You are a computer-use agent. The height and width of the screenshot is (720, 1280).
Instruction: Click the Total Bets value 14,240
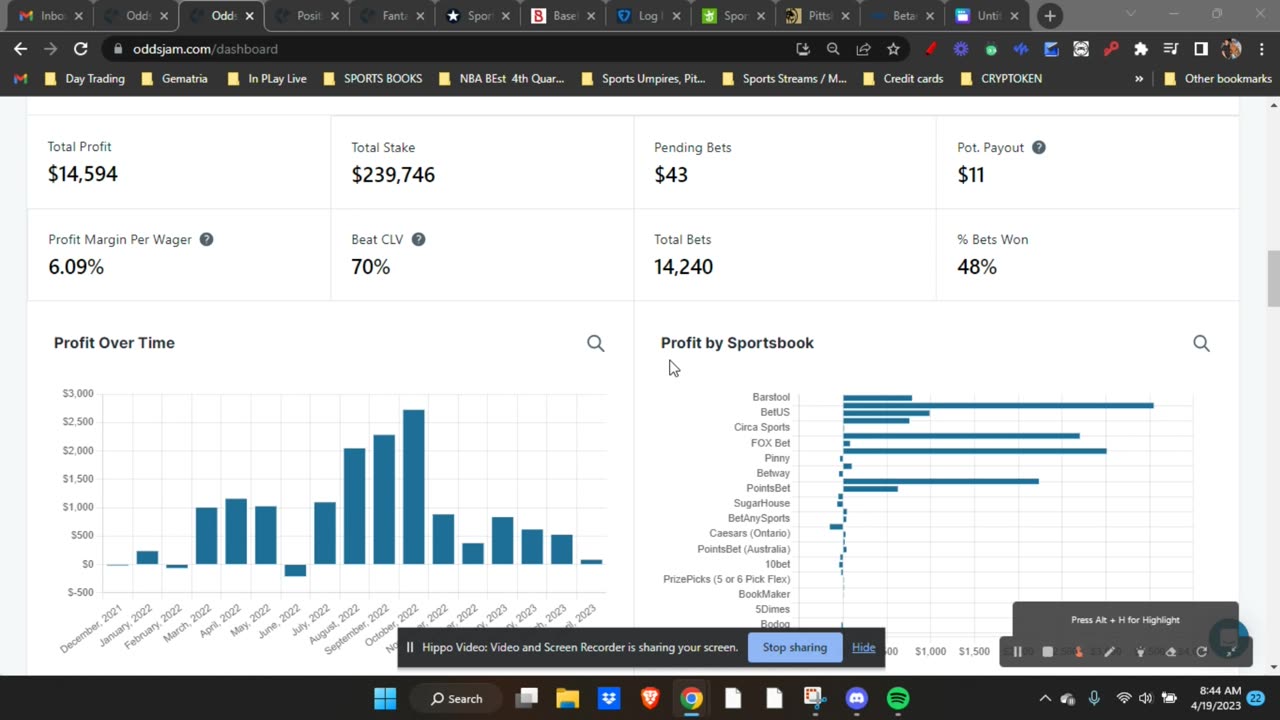pos(683,267)
